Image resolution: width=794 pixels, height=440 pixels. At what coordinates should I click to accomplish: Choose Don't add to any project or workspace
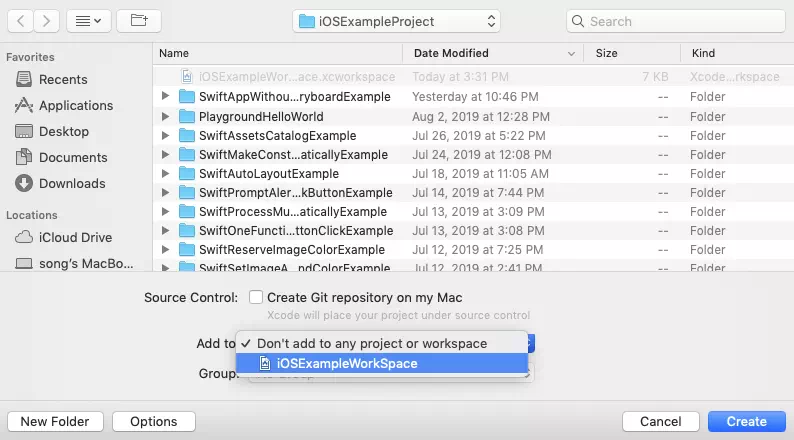(x=382, y=343)
